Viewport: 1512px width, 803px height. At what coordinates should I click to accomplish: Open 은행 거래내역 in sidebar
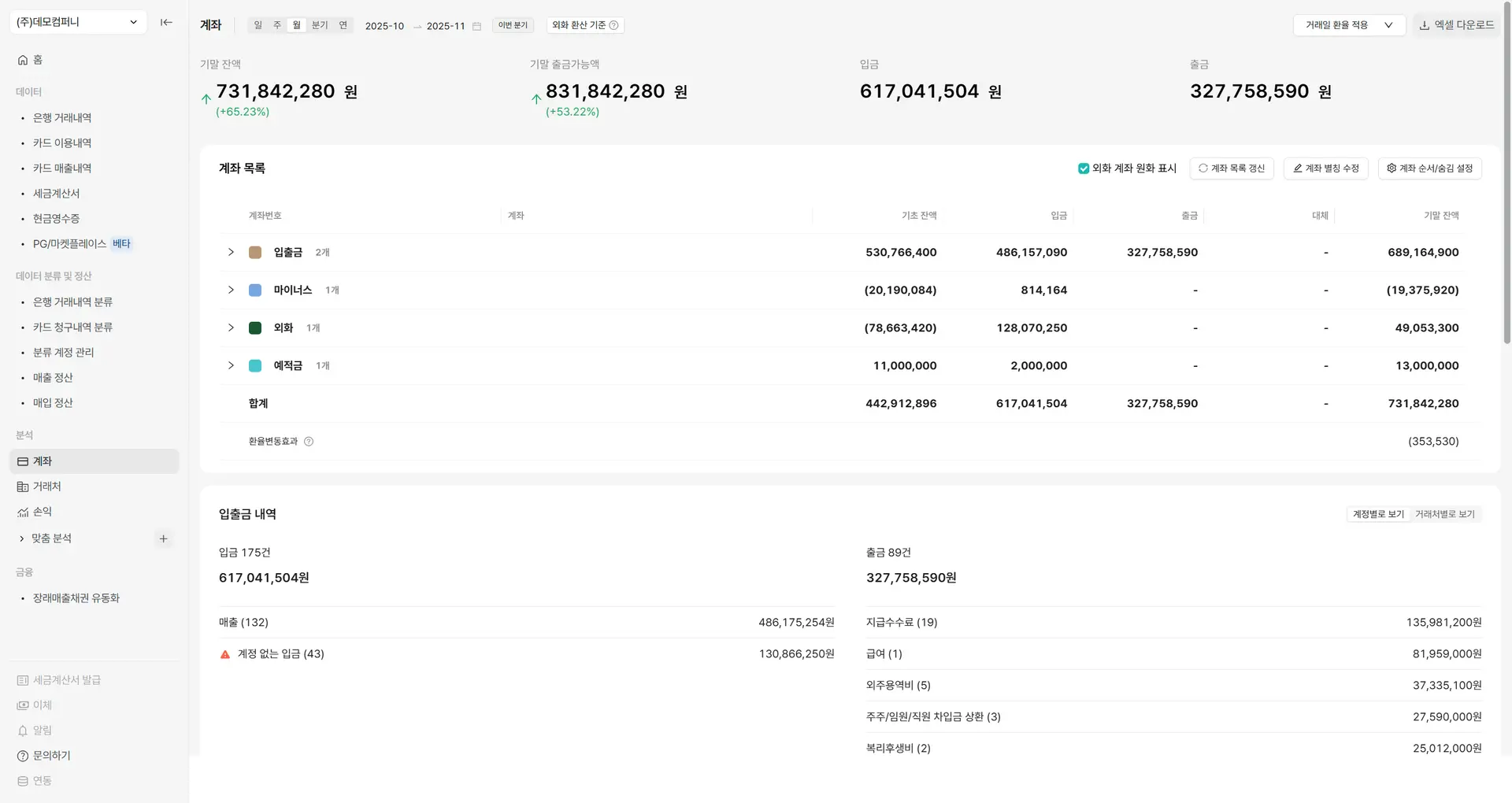tap(62, 117)
